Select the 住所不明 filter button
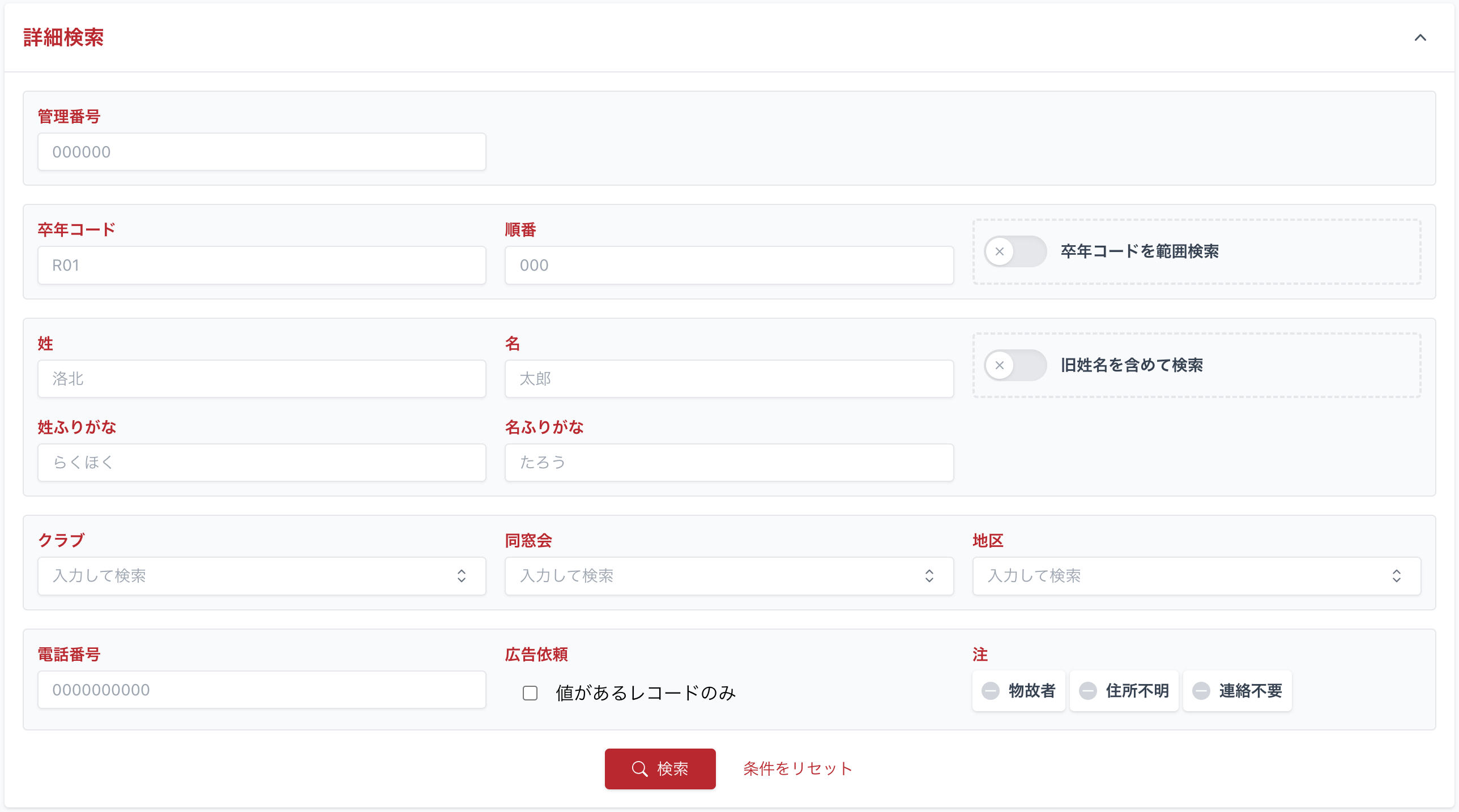Screen dimensions: 1459x812 [1124, 690]
